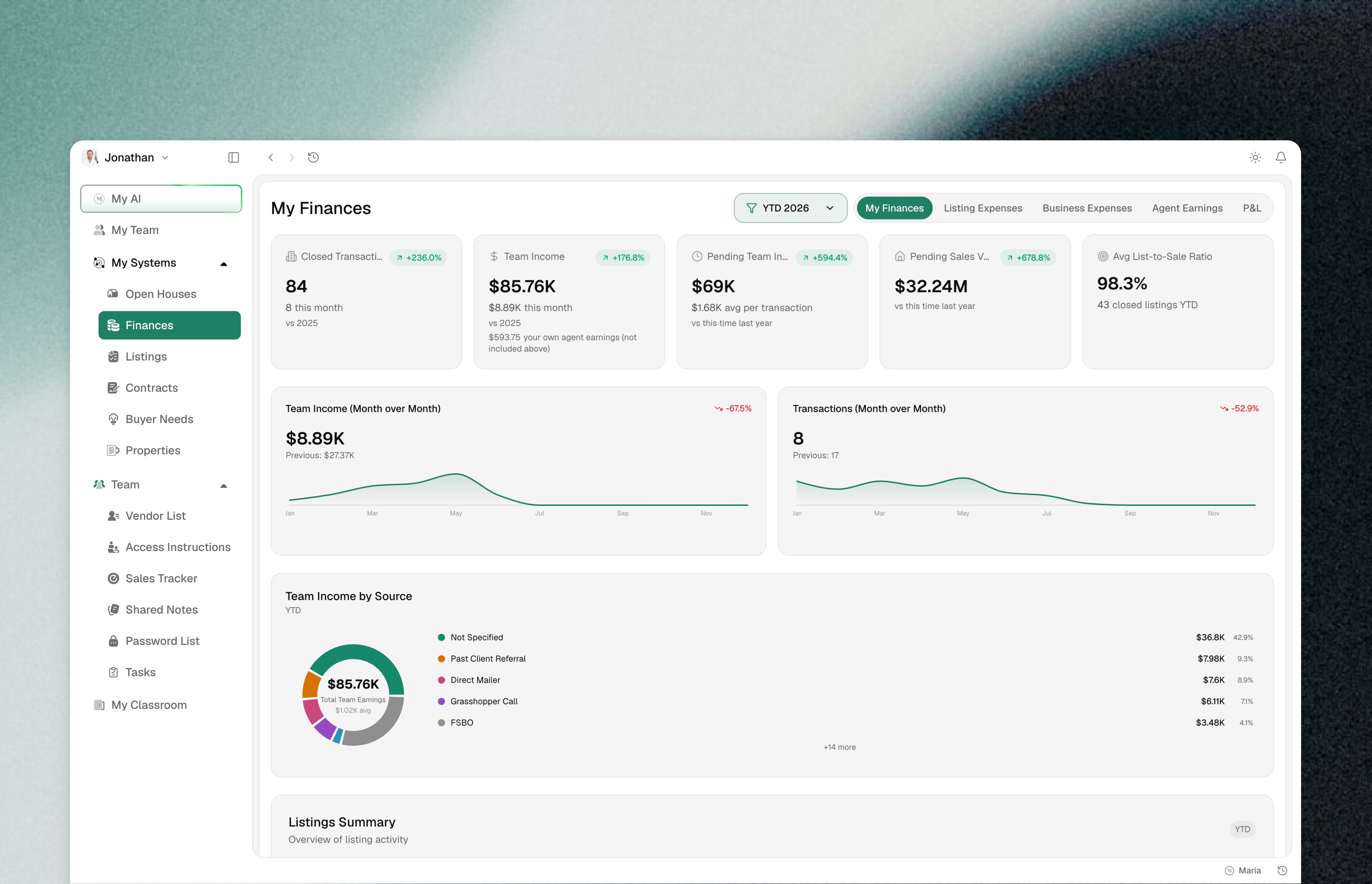The width and height of the screenshot is (1372, 884).
Task: Click the +594.4% change badge
Action: click(824, 258)
